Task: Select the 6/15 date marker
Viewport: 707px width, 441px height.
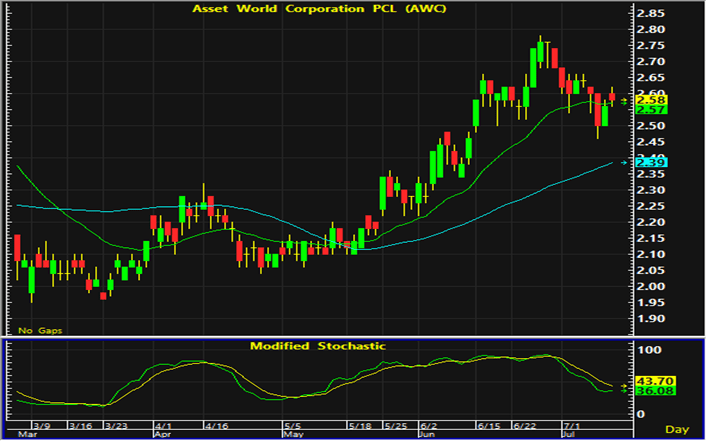Action: [489, 426]
